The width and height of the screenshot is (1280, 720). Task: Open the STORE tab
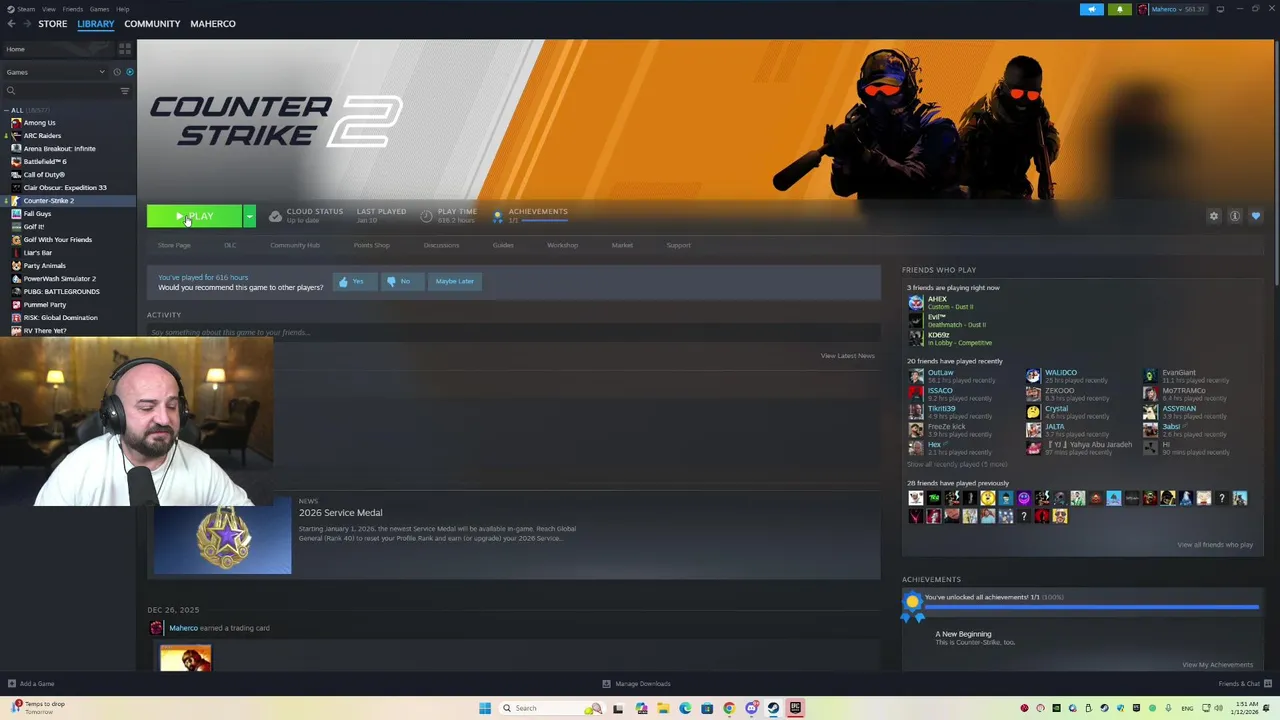pyautogui.click(x=53, y=24)
